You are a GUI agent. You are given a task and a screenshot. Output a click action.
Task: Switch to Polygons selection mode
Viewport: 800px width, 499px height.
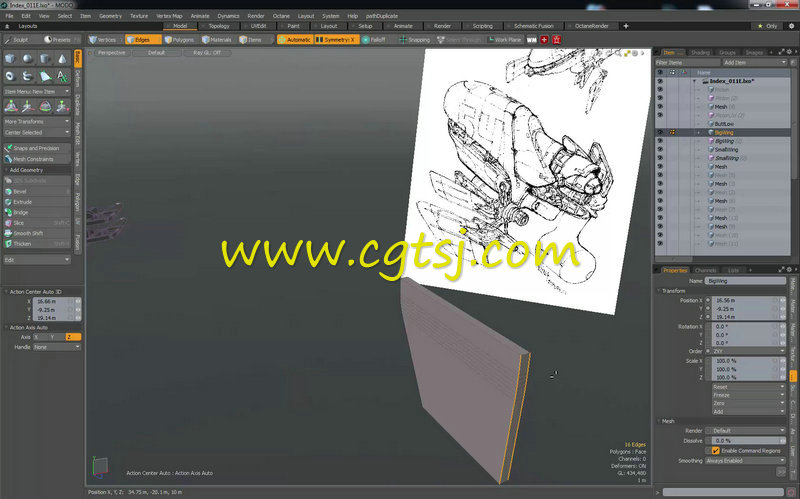pyautogui.click(x=180, y=39)
